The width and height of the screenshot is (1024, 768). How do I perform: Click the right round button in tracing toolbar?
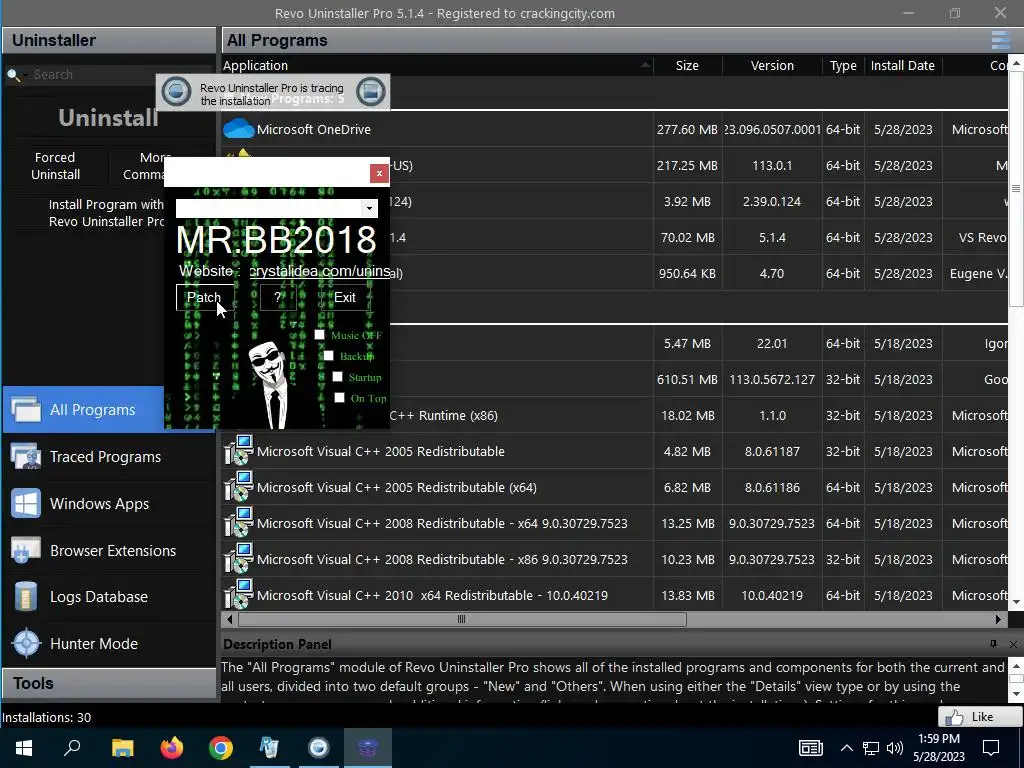pos(371,92)
